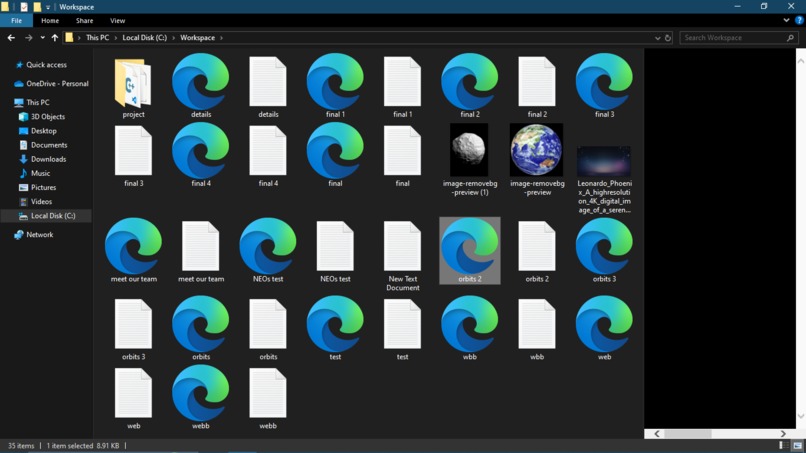Open OneDrive - Personal in sidebar
The image size is (806, 453).
pos(57,83)
